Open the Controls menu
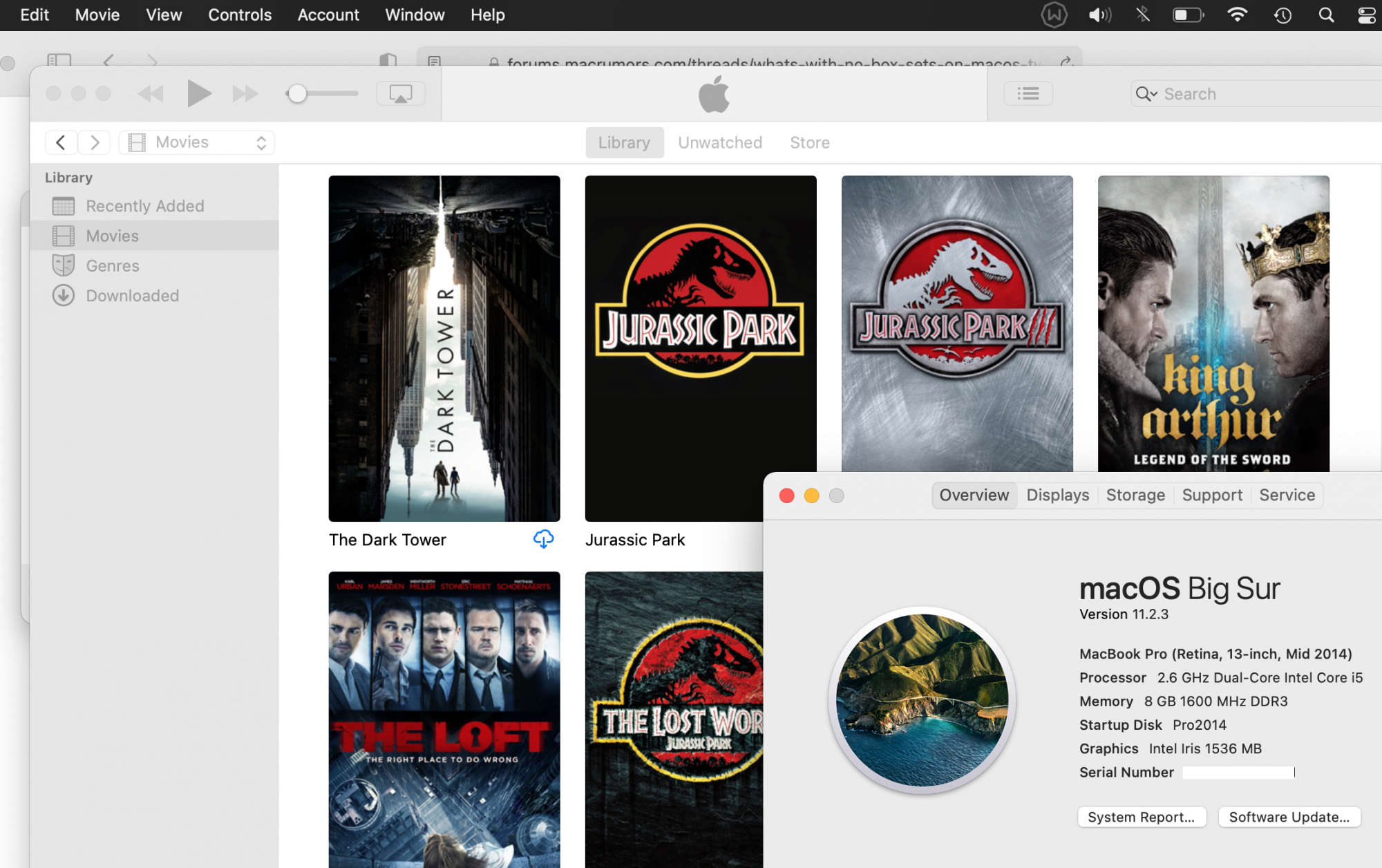The width and height of the screenshot is (1382, 868). 239,15
